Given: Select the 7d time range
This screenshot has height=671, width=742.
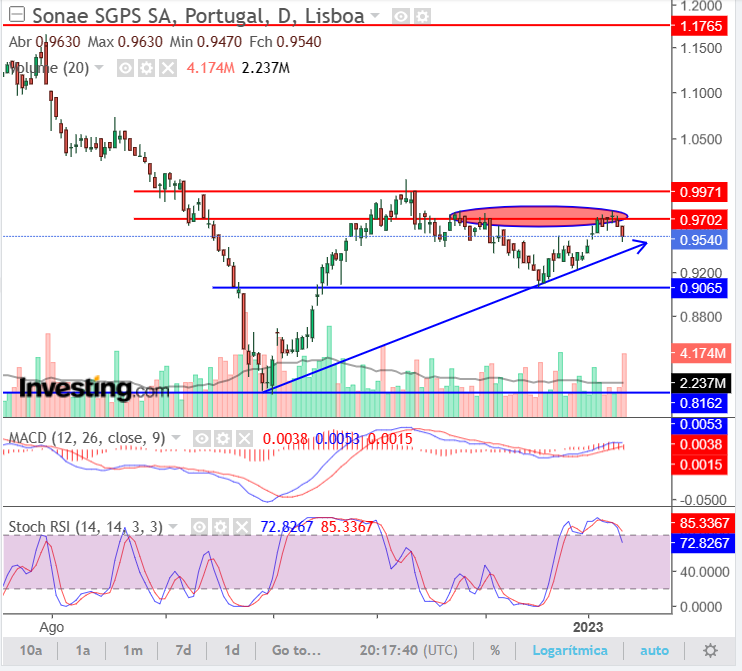Looking at the screenshot, I should click(183, 650).
